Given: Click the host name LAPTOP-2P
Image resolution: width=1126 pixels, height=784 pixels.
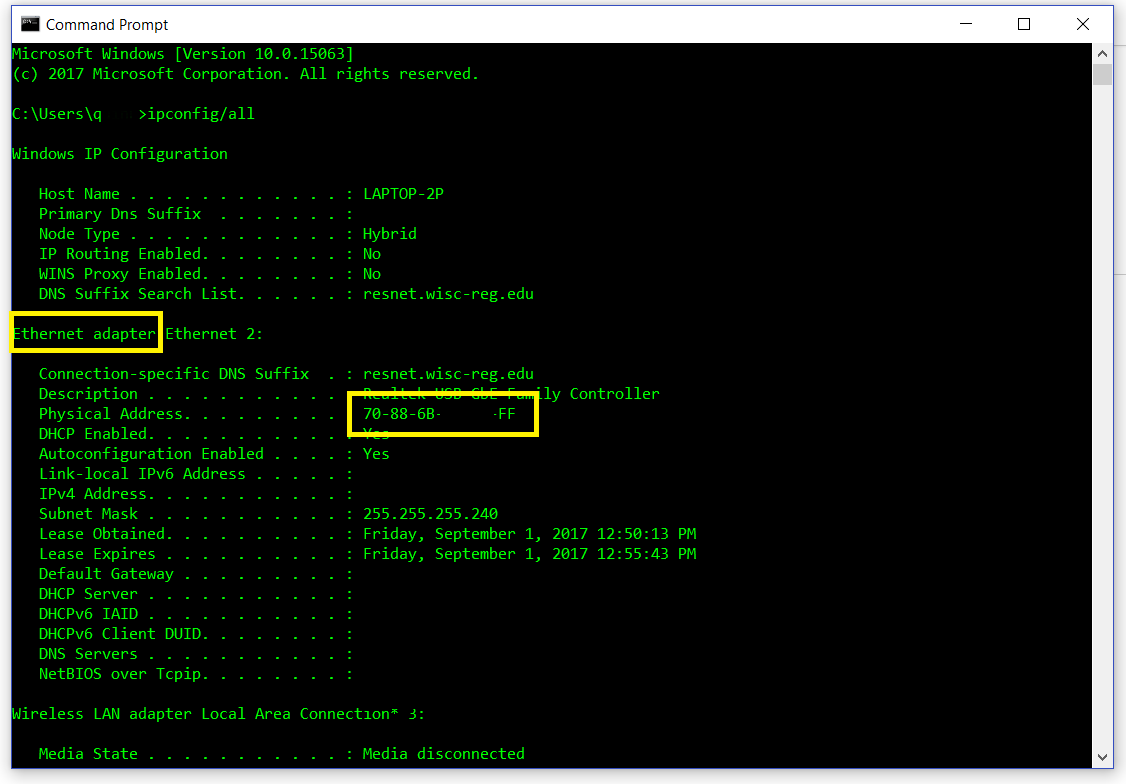Looking at the screenshot, I should [404, 194].
